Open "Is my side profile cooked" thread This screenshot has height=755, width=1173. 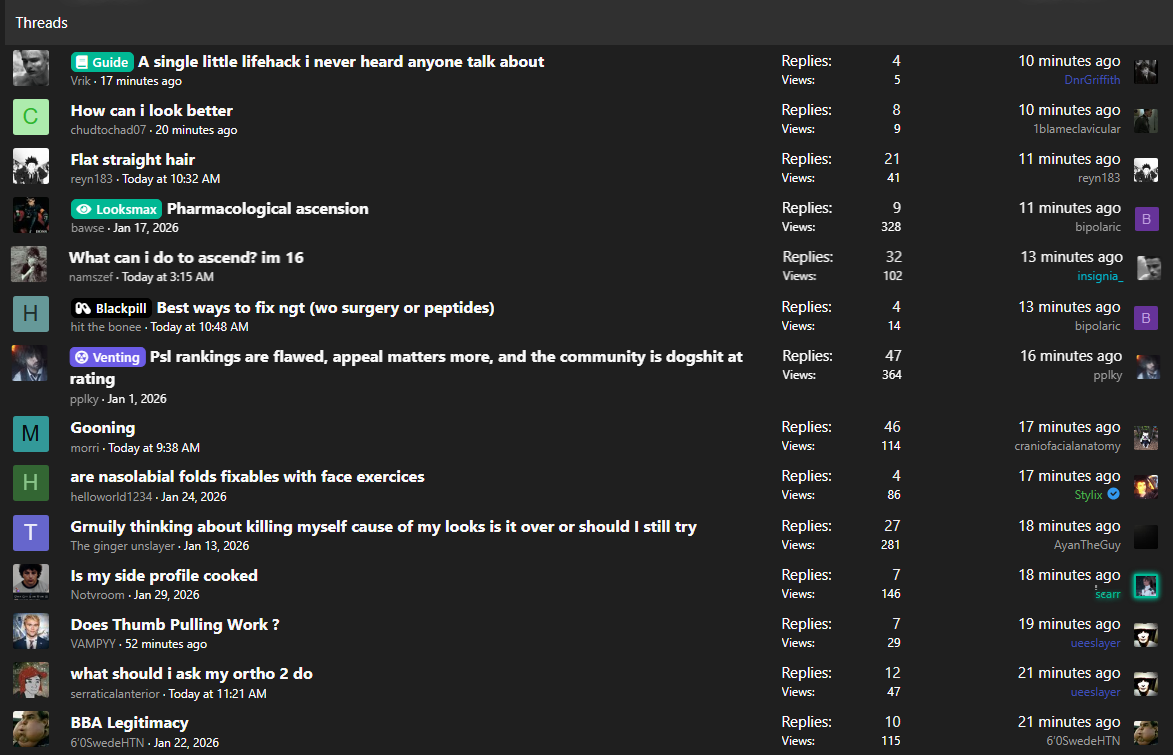click(x=164, y=576)
